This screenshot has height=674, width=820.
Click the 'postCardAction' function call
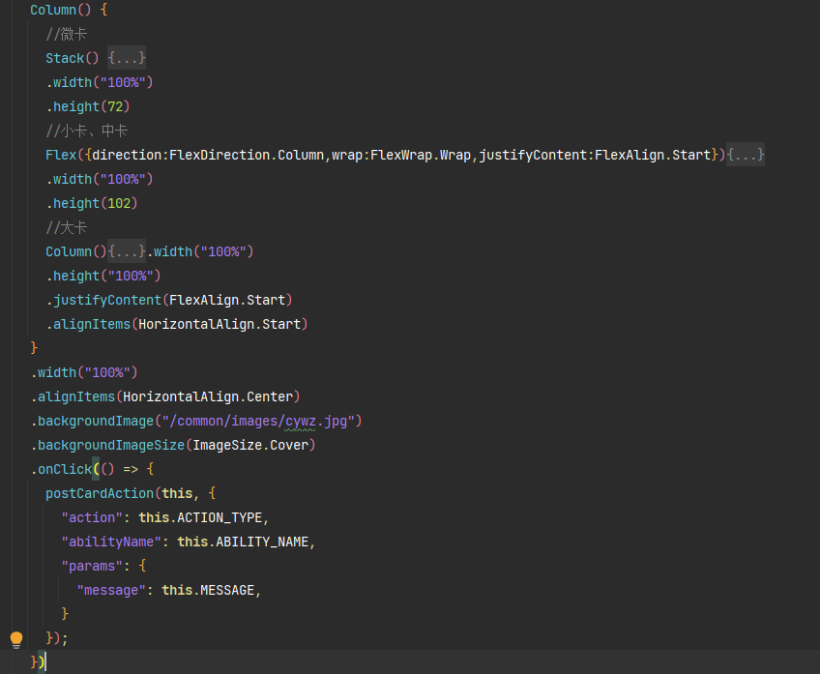pyautogui.click(x=99, y=494)
